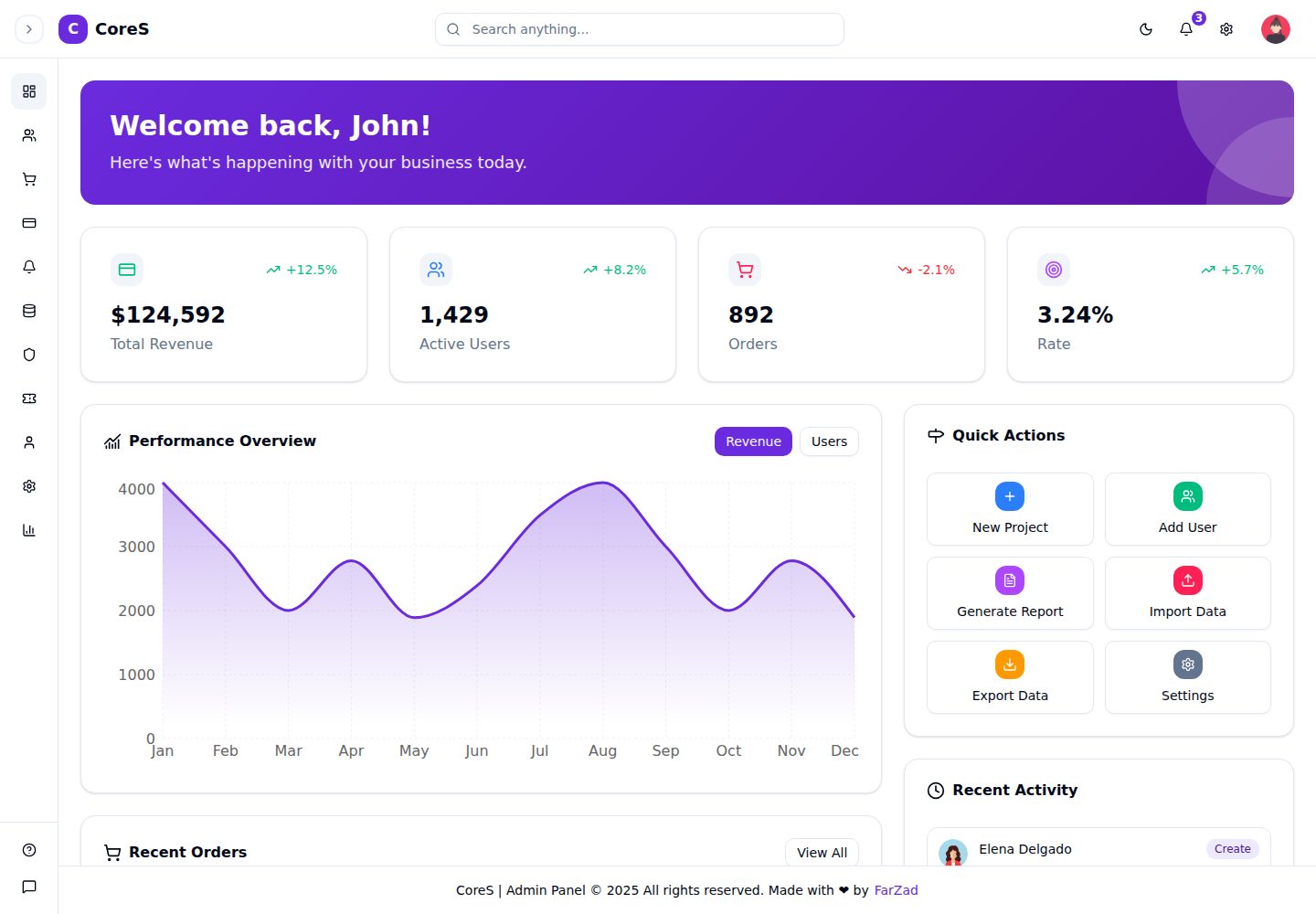Viewport: 1316px width, 914px height.
Task: Open the bar chart icon in sidebar
Action: click(x=29, y=530)
